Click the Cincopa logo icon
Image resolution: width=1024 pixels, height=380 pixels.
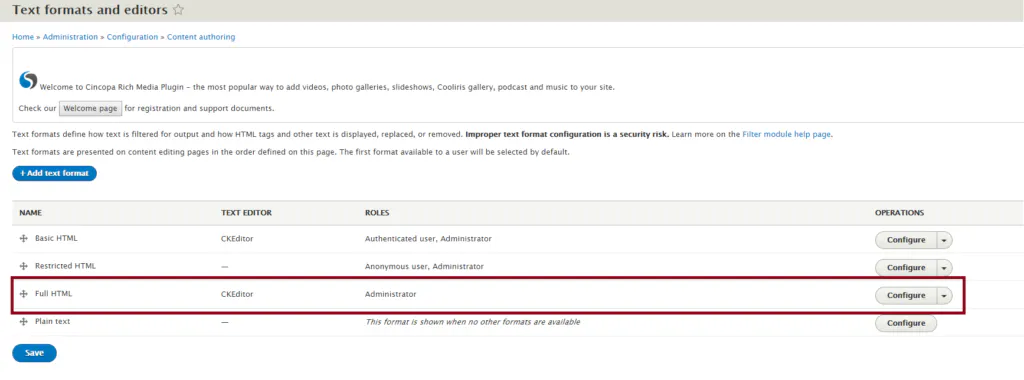[x=28, y=80]
